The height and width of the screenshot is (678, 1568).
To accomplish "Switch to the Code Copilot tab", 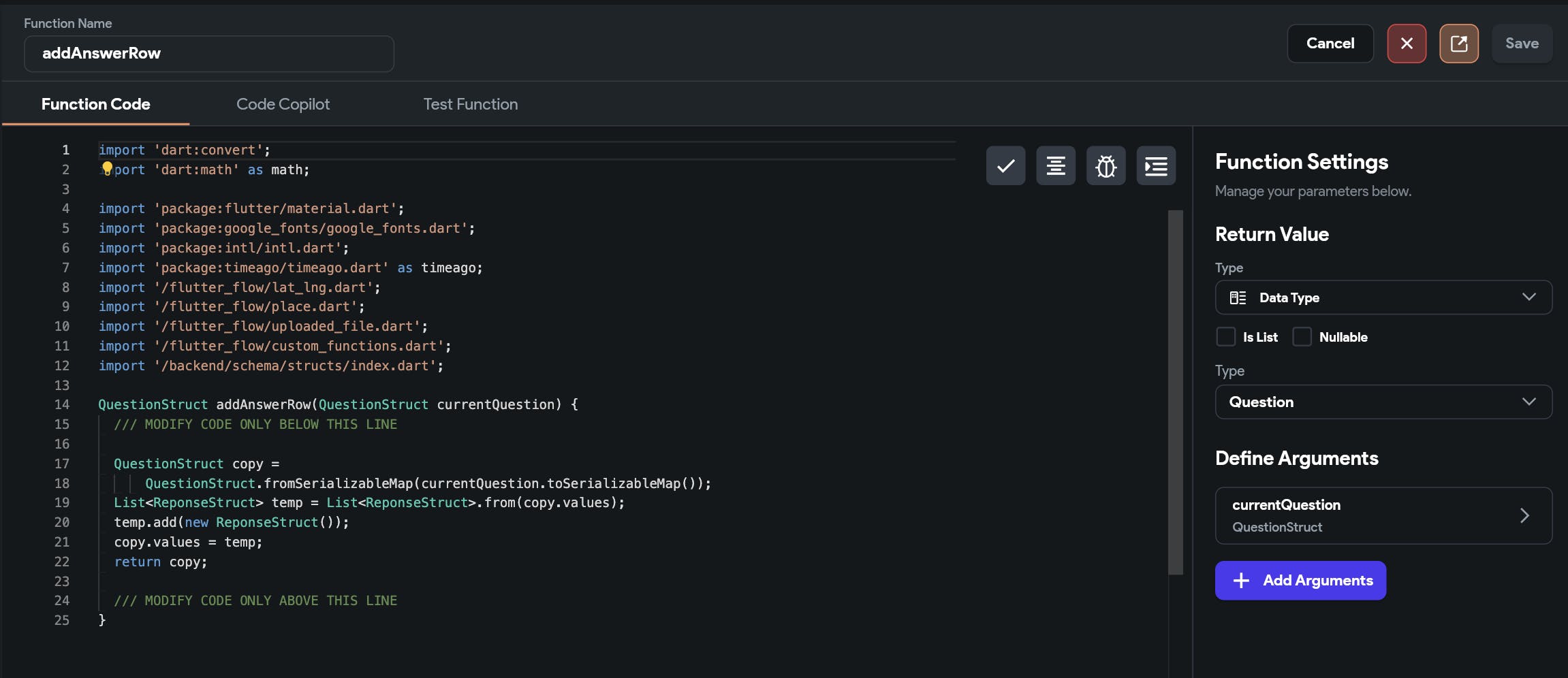I will [x=283, y=104].
